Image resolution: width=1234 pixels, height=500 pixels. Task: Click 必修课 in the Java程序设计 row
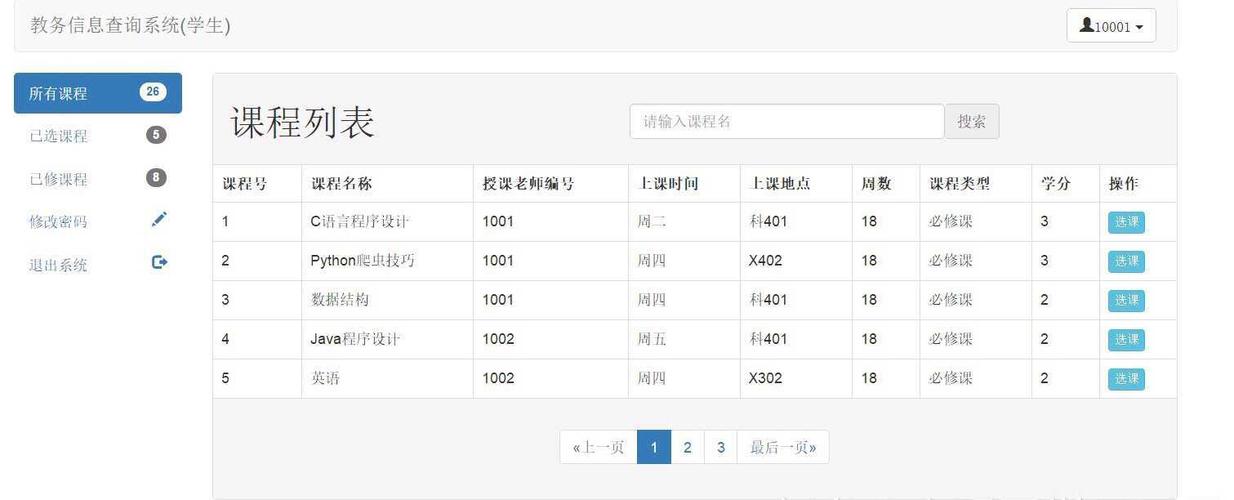point(951,339)
